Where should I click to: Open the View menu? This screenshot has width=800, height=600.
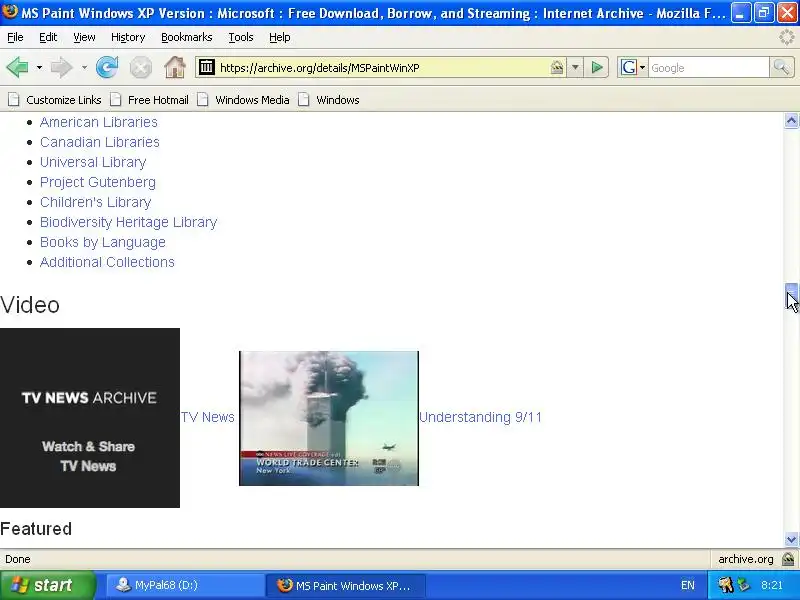(x=84, y=37)
